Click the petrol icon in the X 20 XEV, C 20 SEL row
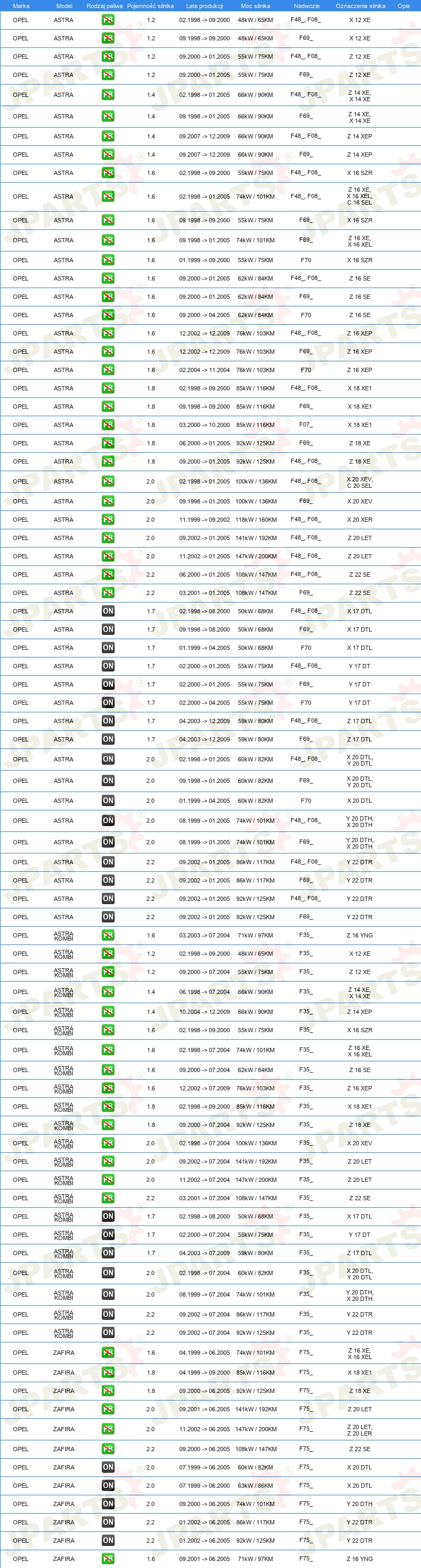This screenshot has width=421, height=1568. click(x=108, y=481)
